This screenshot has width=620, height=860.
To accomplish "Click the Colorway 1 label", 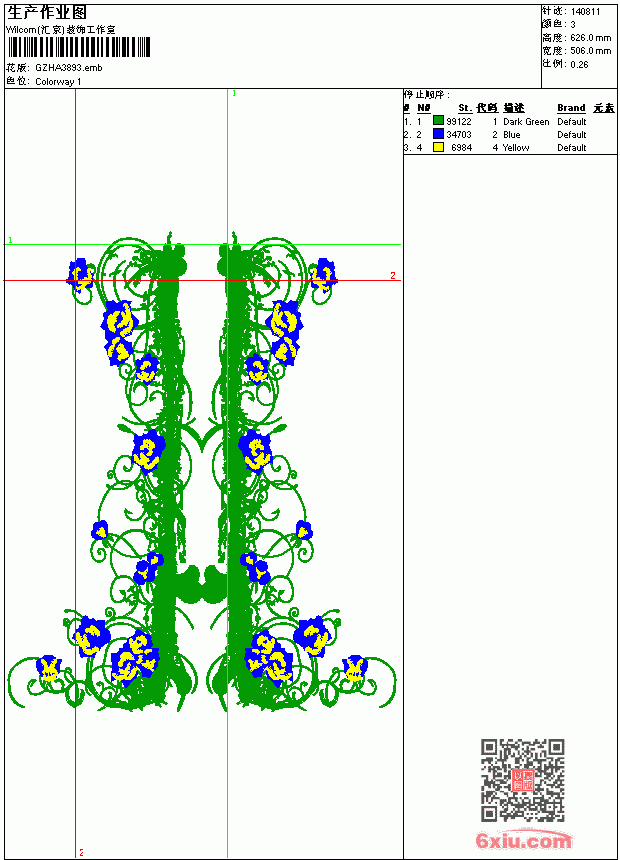I will point(58,82).
